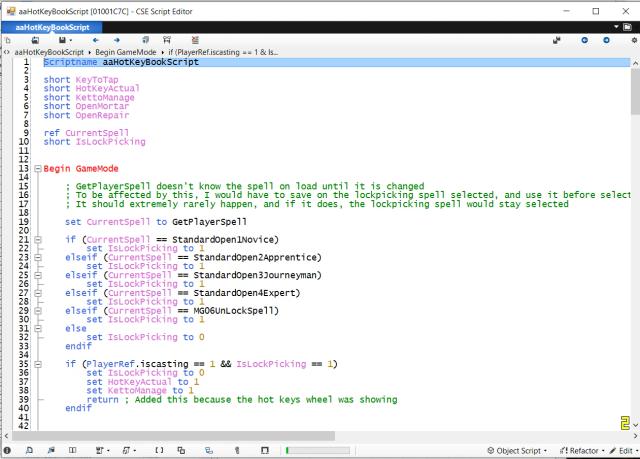Click the blocks icon in the upper right toolbar

[557, 40]
